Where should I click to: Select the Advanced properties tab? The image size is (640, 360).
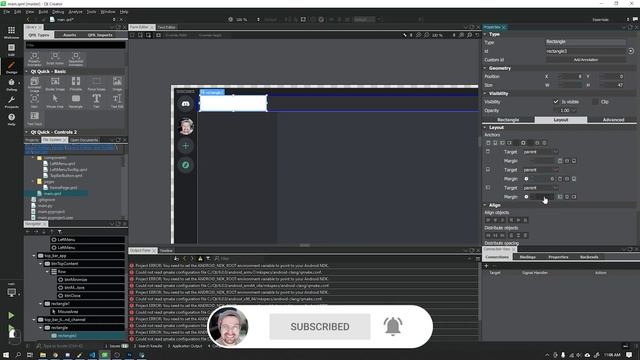[613, 120]
